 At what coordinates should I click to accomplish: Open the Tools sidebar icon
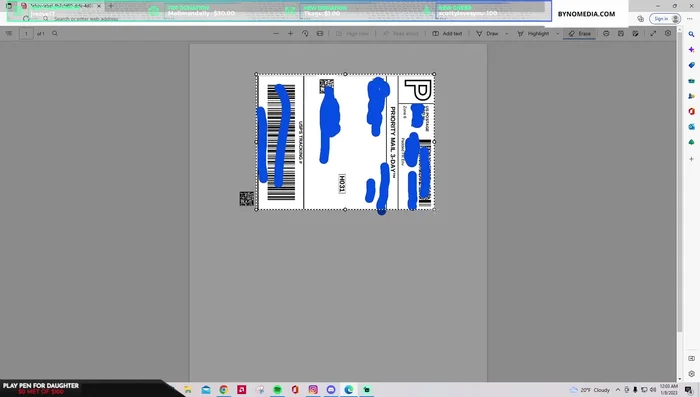click(692, 81)
